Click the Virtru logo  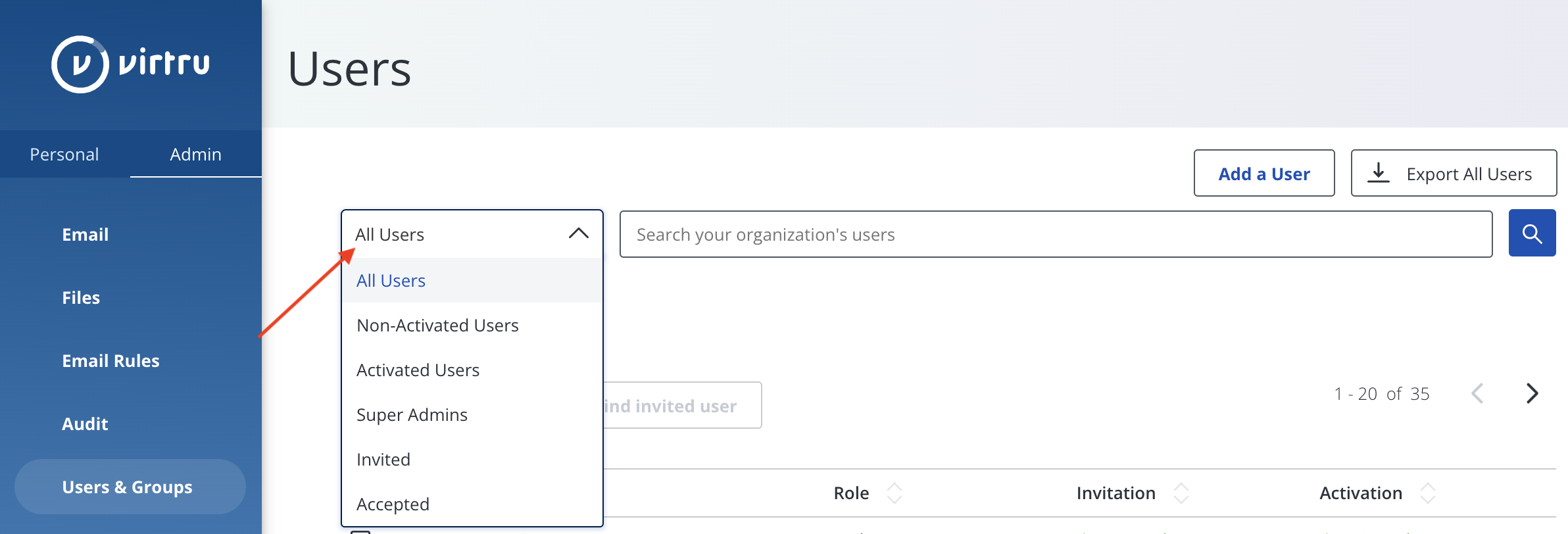click(131, 64)
